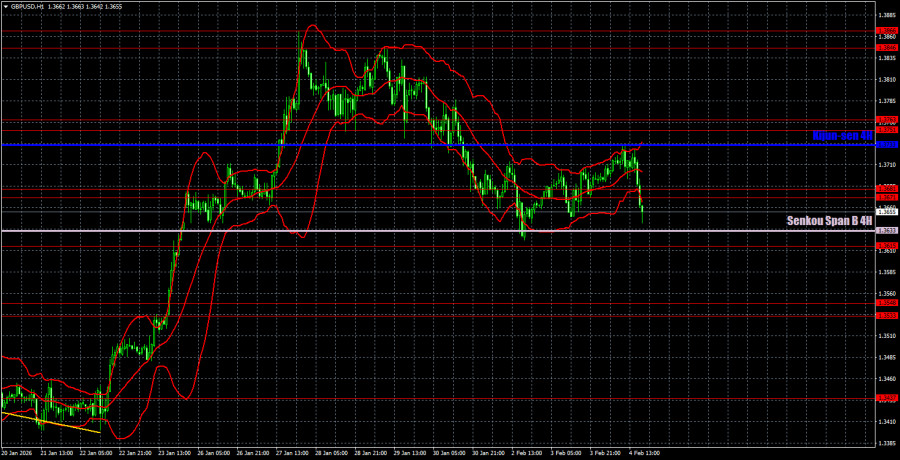The width and height of the screenshot is (900, 460).
Task: Select the Senkou Span B 4H label
Action: click(829, 220)
